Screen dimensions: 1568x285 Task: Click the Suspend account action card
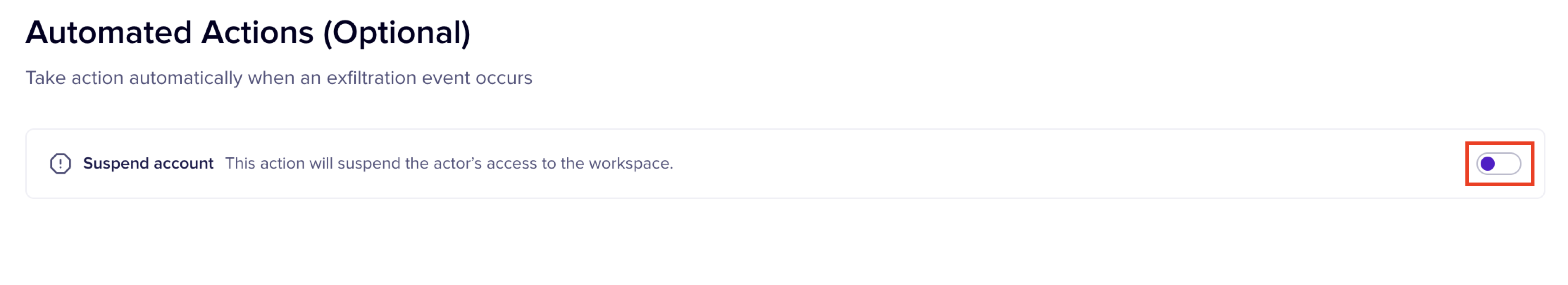pyautogui.click(x=1035, y=164)
